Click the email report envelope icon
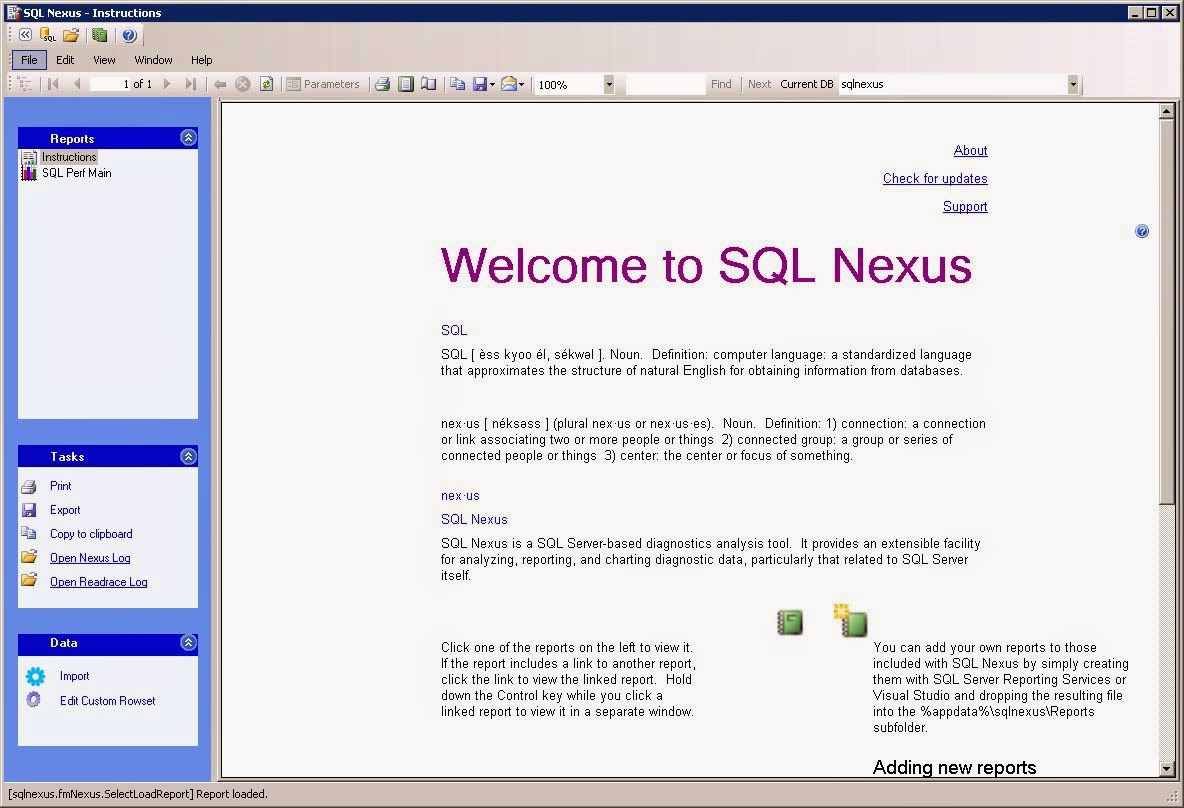Image resolution: width=1184 pixels, height=808 pixels. (x=509, y=84)
